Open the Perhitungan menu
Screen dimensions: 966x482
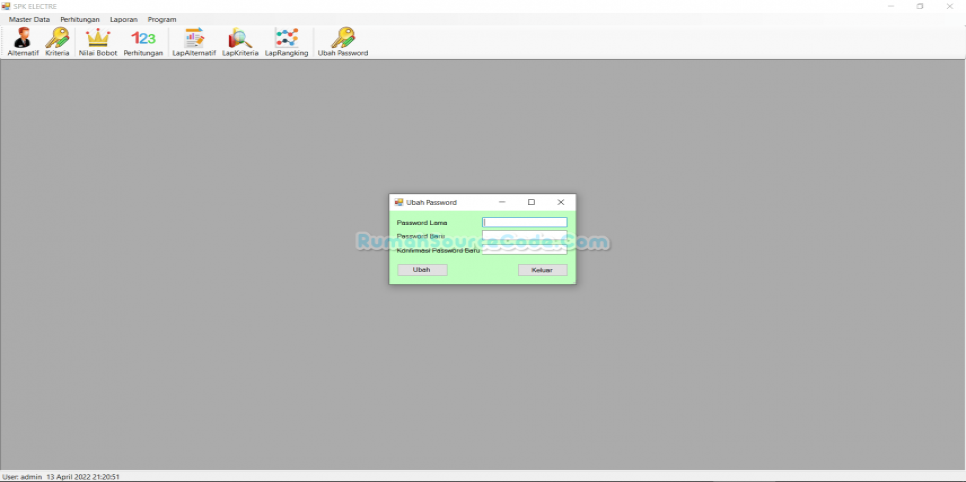click(80, 19)
